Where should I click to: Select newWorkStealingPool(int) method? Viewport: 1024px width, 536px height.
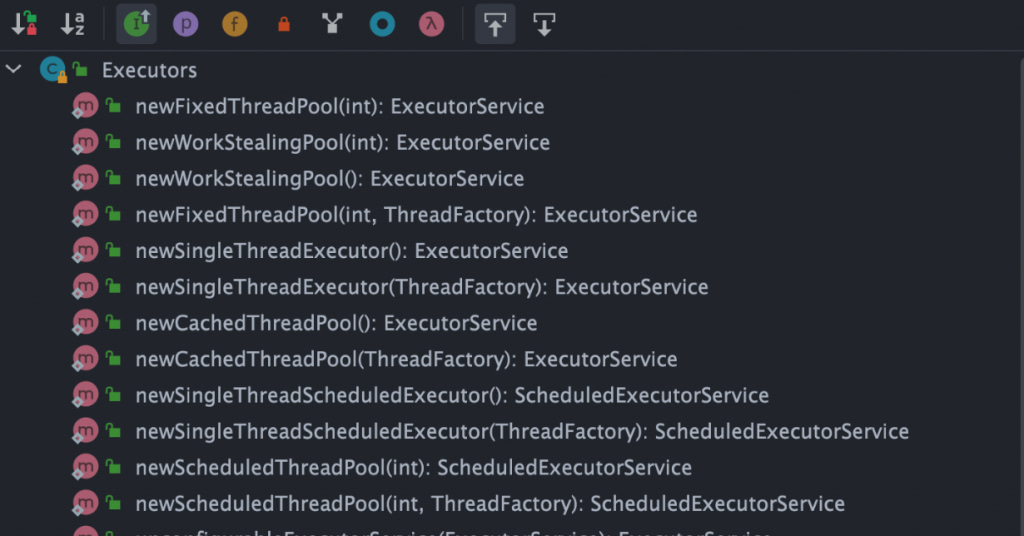[x=342, y=143]
